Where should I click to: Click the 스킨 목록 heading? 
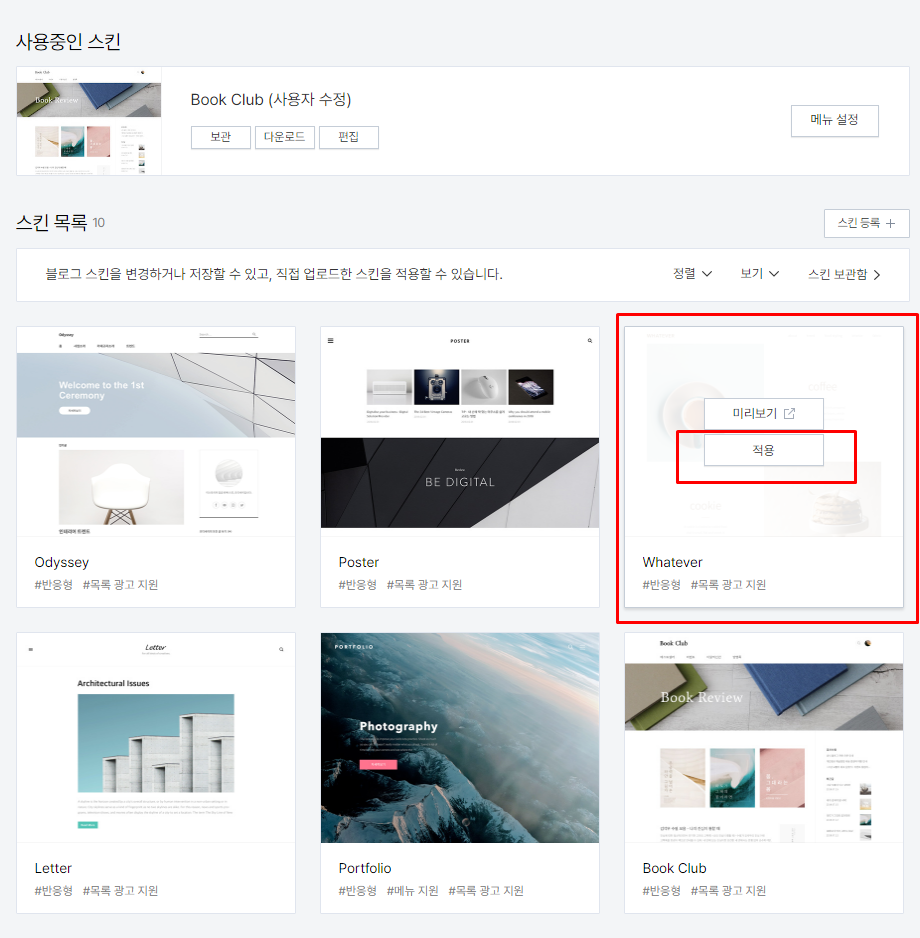click(x=51, y=223)
